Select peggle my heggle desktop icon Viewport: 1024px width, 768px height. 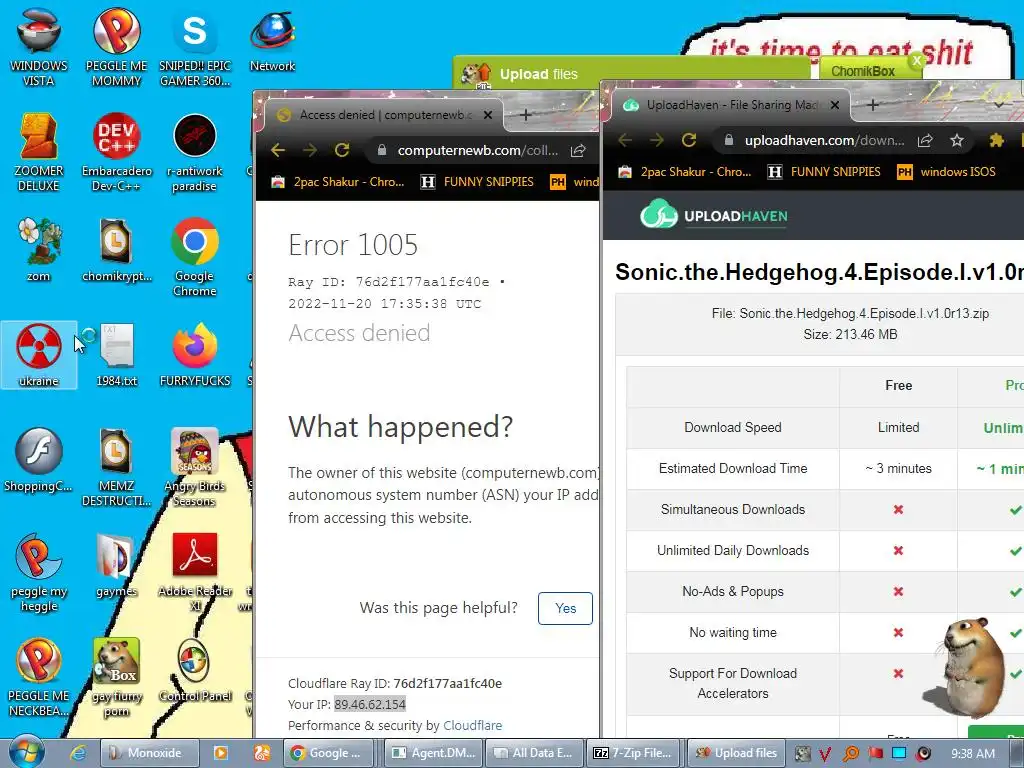pyautogui.click(x=39, y=572)
